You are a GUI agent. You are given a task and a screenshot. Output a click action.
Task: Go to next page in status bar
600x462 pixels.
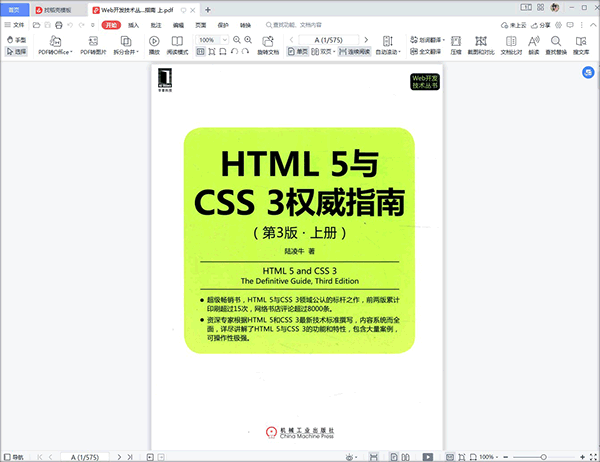point(119,457)
